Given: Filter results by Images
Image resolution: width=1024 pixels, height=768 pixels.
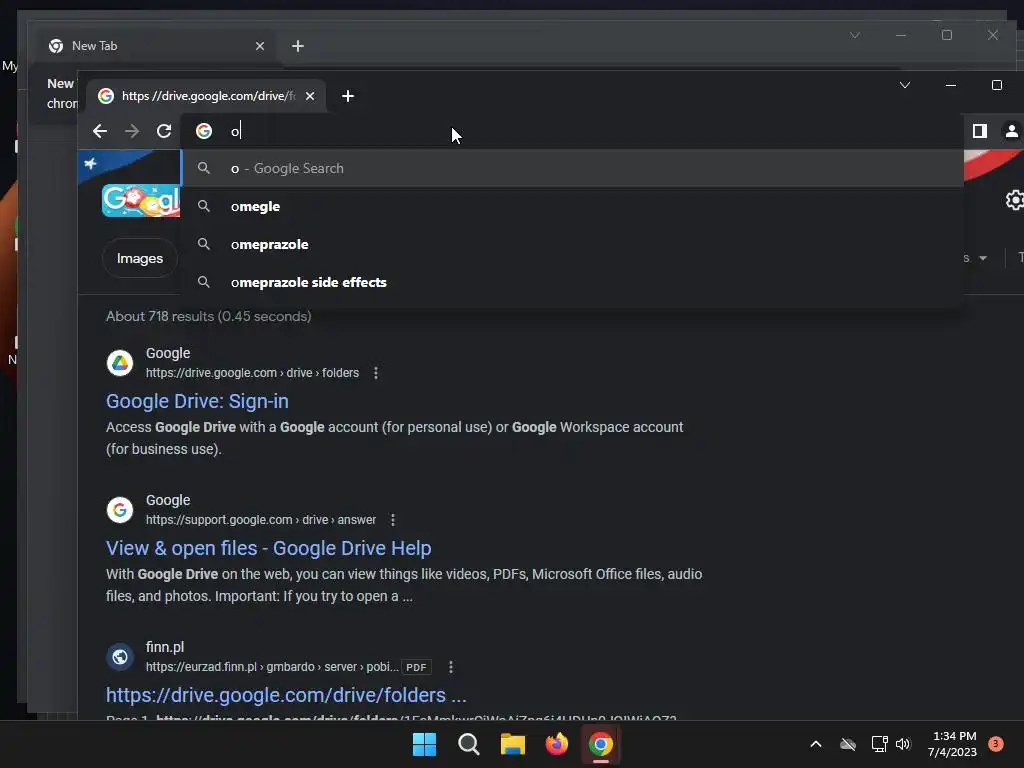Looking at the screenshot, I should tap(140, 259).
